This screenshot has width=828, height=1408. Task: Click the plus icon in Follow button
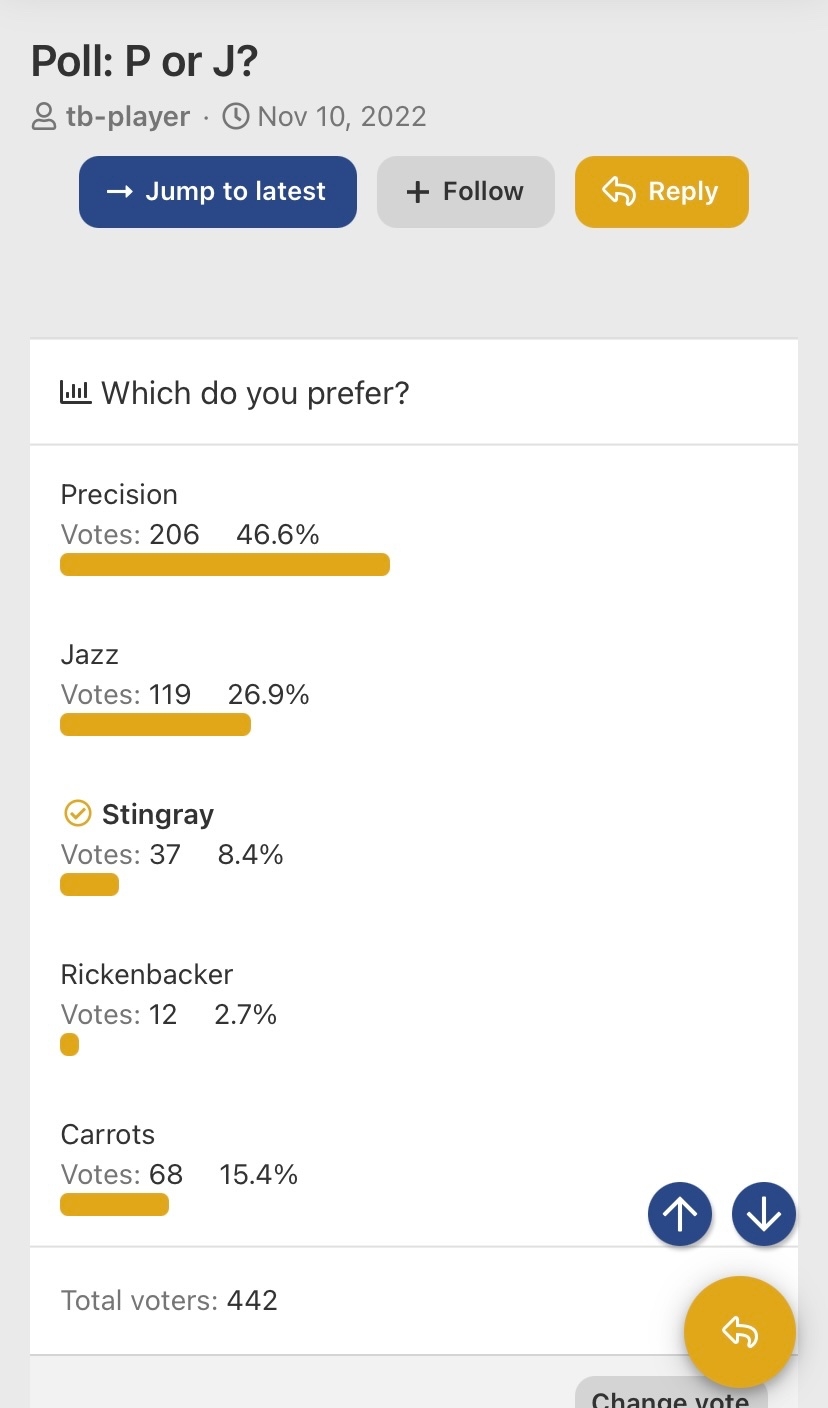(418, 192)
